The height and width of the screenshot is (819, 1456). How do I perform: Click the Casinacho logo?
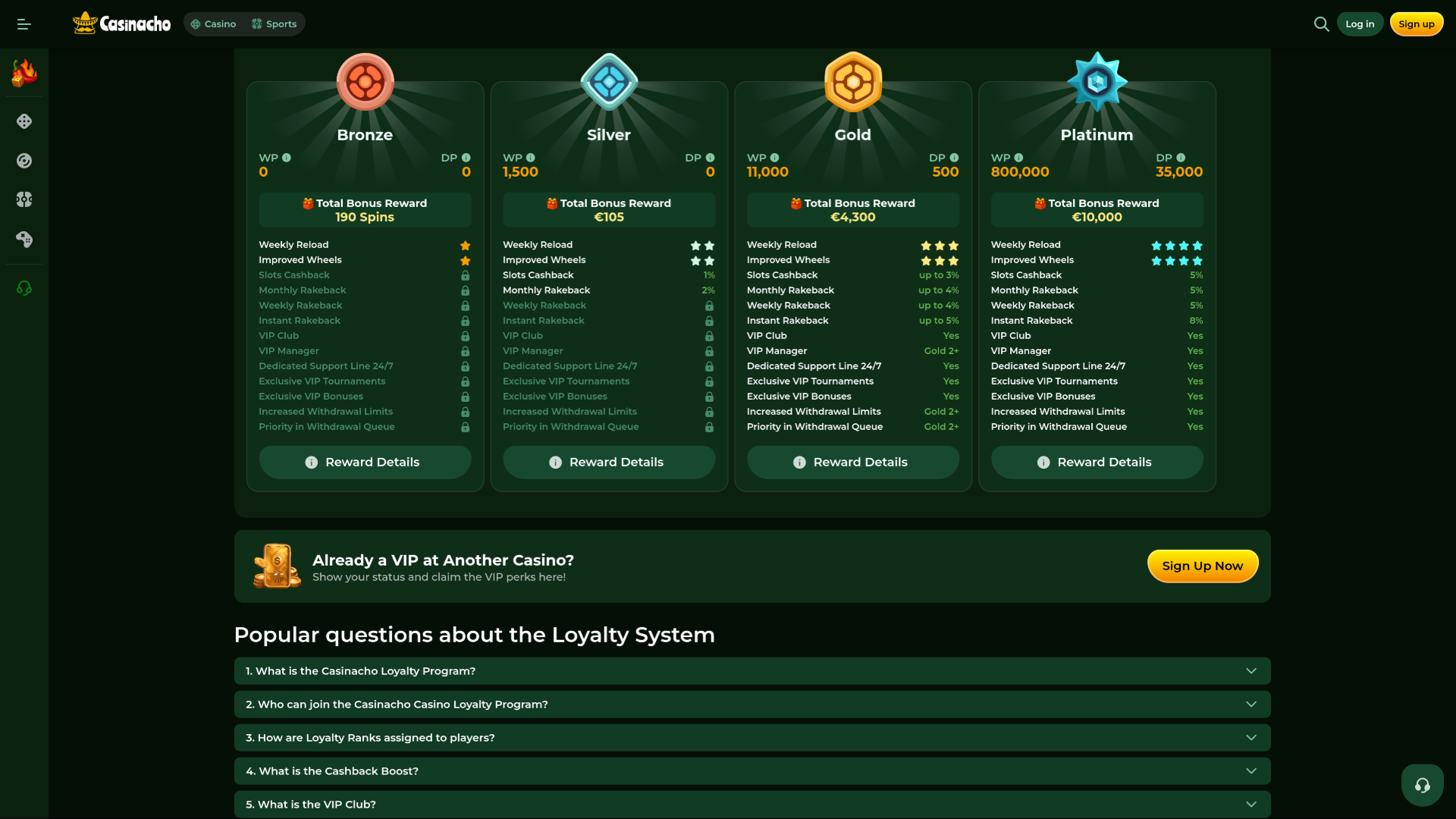[121, 24]
